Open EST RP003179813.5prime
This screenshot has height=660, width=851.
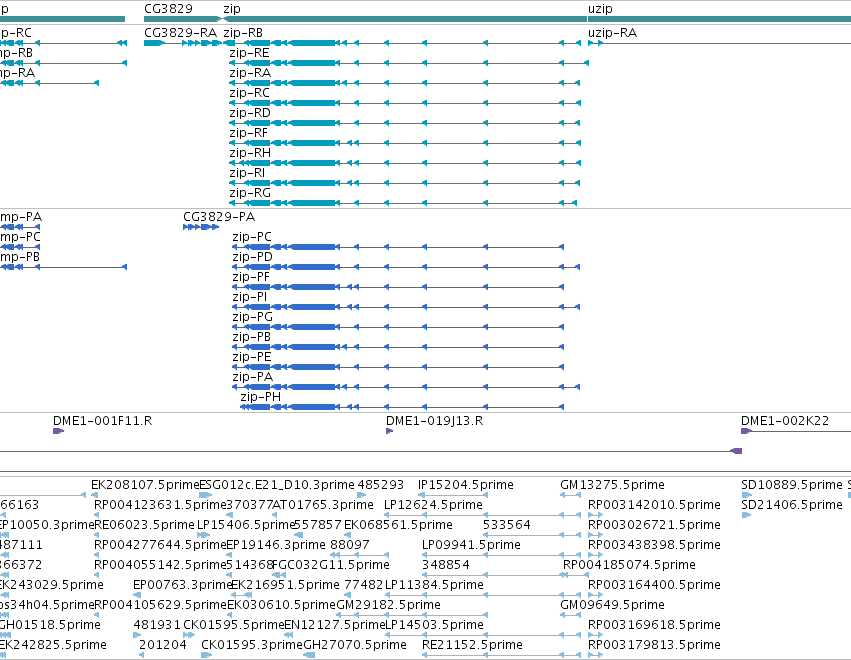click(x=655, y=645)
